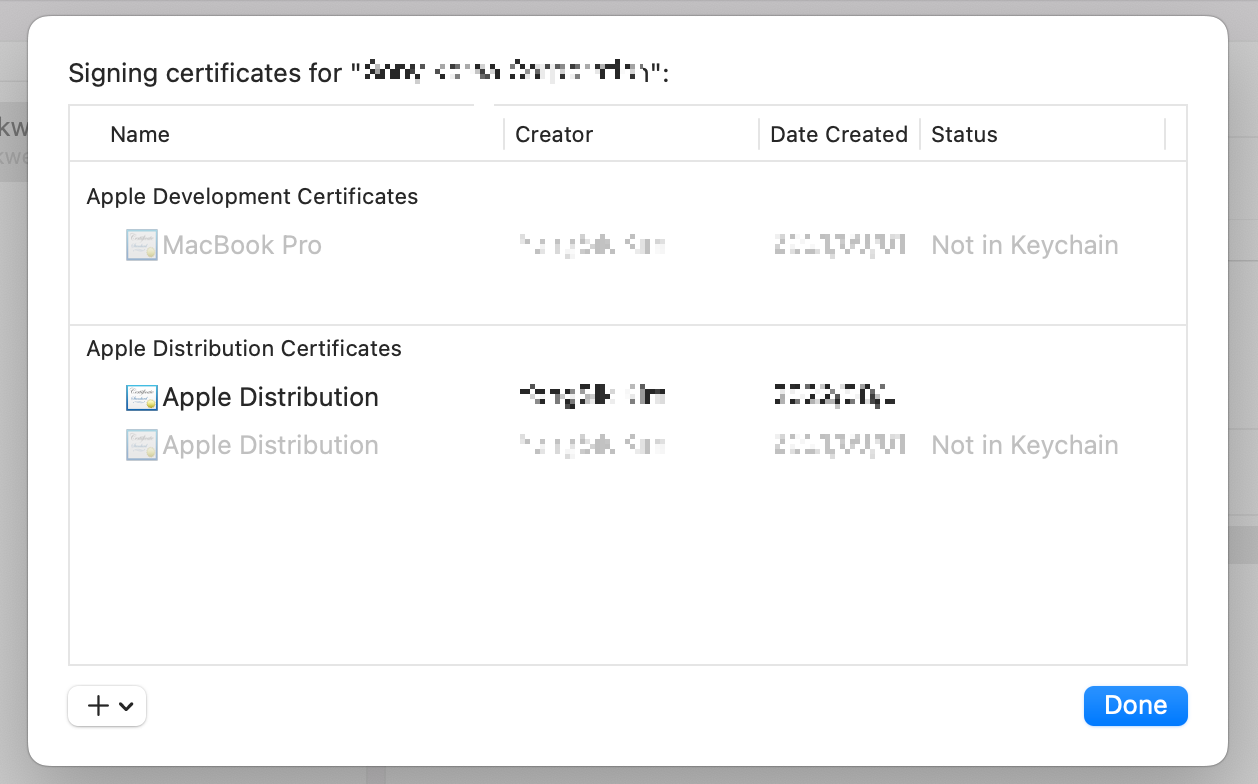Click the Done button
1258x784 pixels.
tap(1135, 705)
